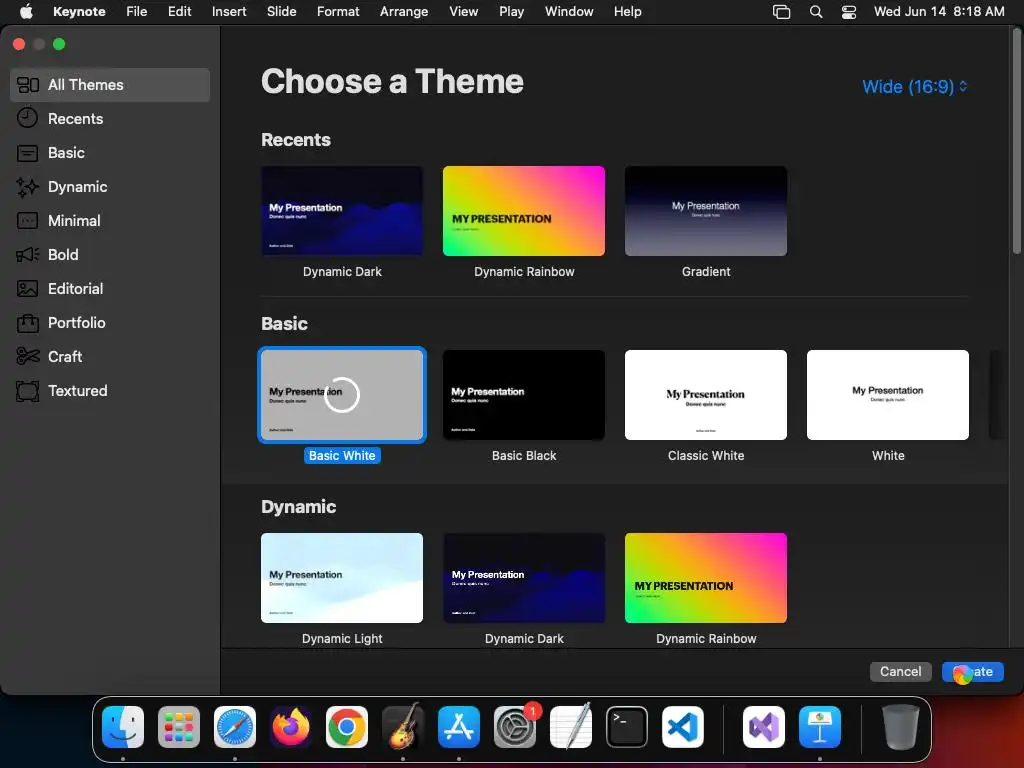
Task: Click the Basic White label text
Action: pos(342,455)
